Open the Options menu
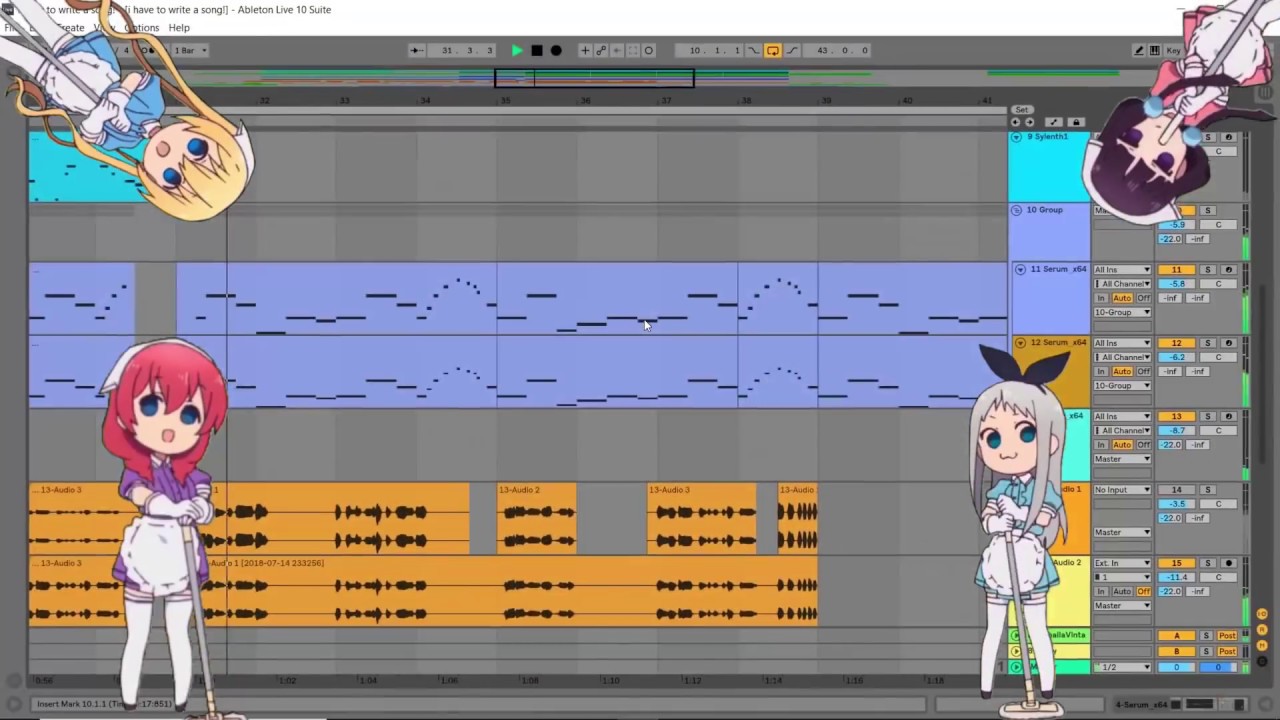1280x720 pixels. (141, 28)
